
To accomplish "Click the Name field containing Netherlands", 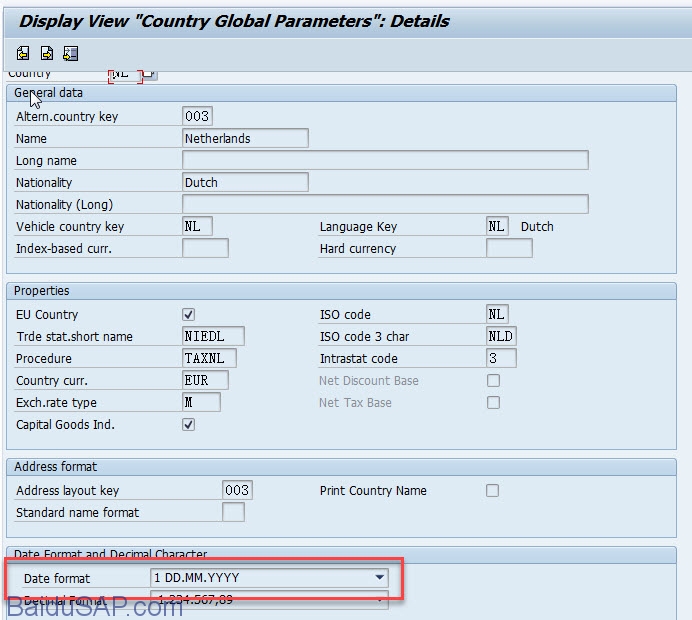I will [245, 139].
